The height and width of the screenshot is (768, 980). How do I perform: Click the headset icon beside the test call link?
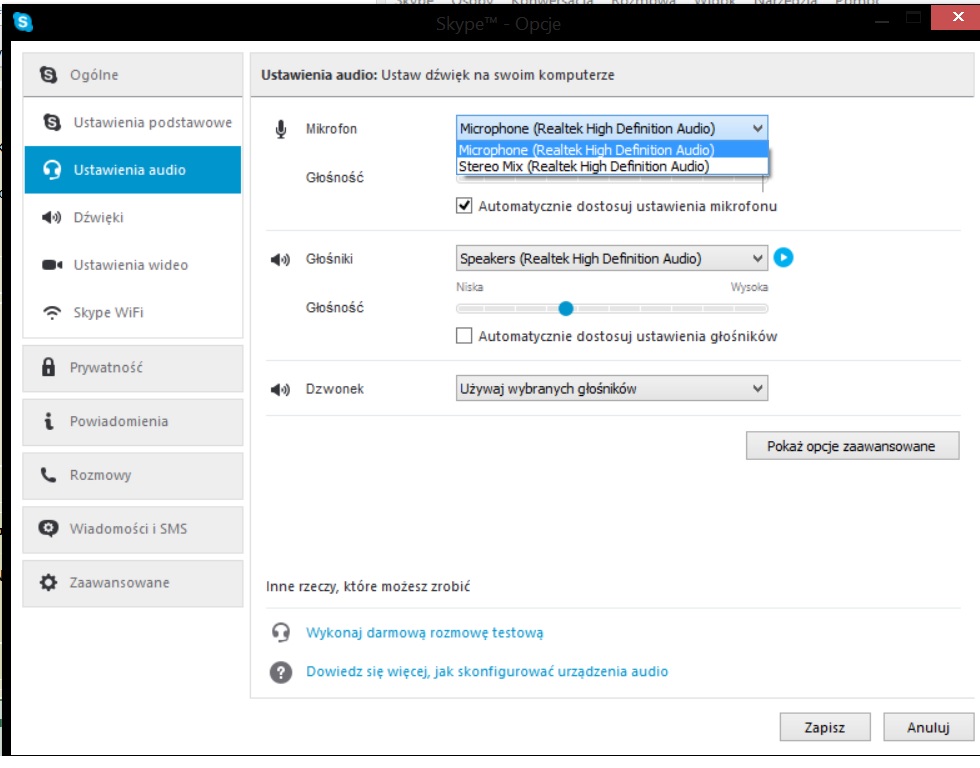coord(281,632)
